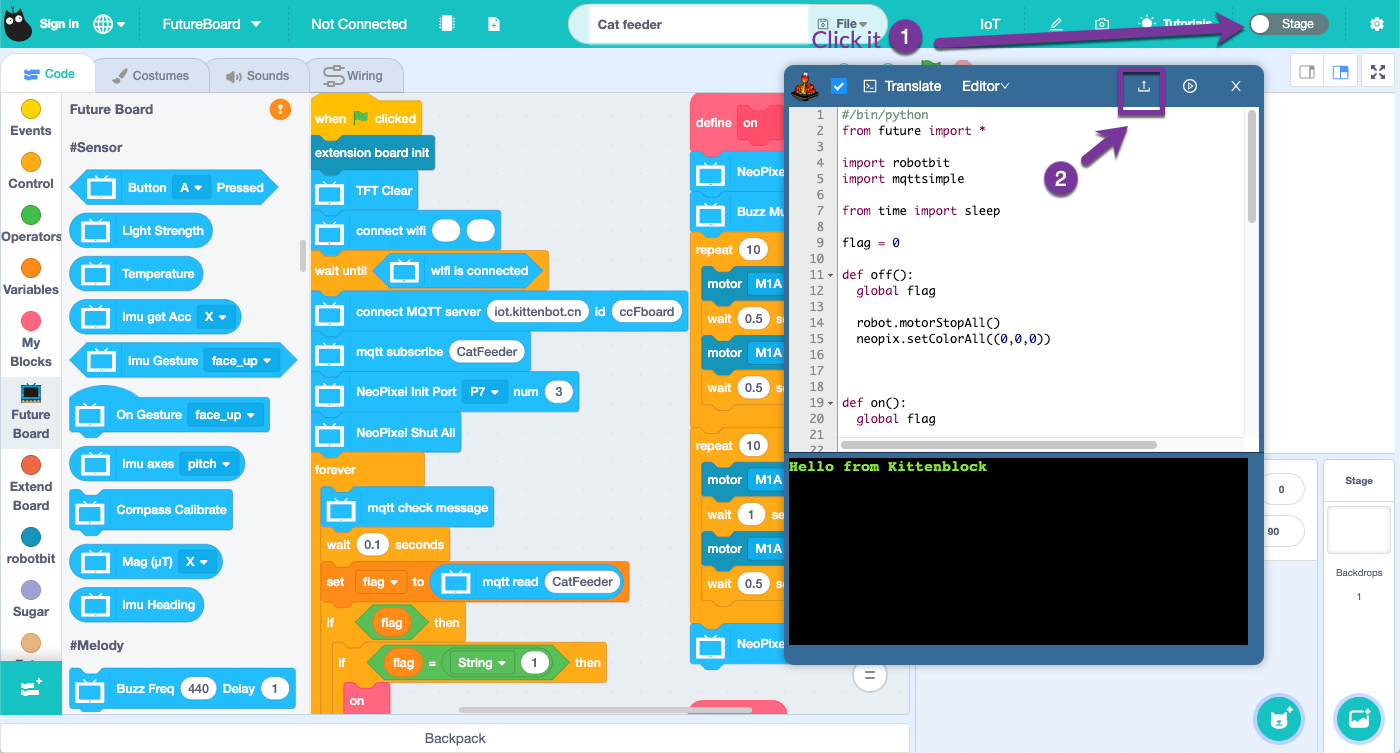The image size is (1400, 753).
Task: Run the code with the play icon
Action: pyautogui.click(x=1190, y=86)
